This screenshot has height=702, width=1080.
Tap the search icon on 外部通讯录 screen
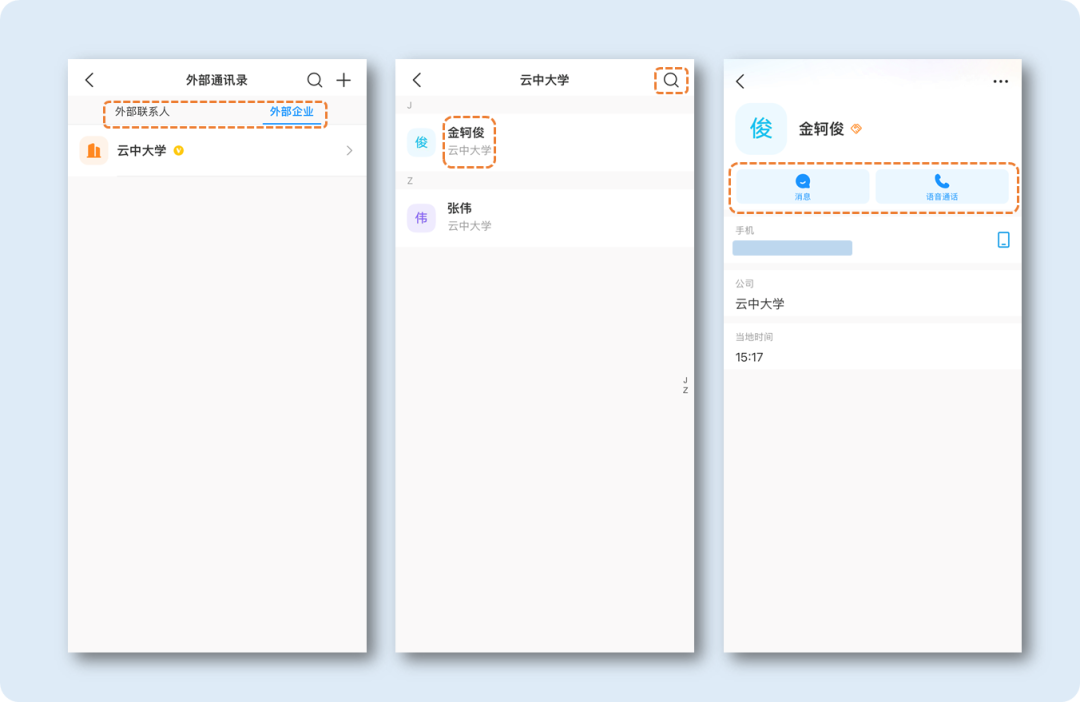315,79
